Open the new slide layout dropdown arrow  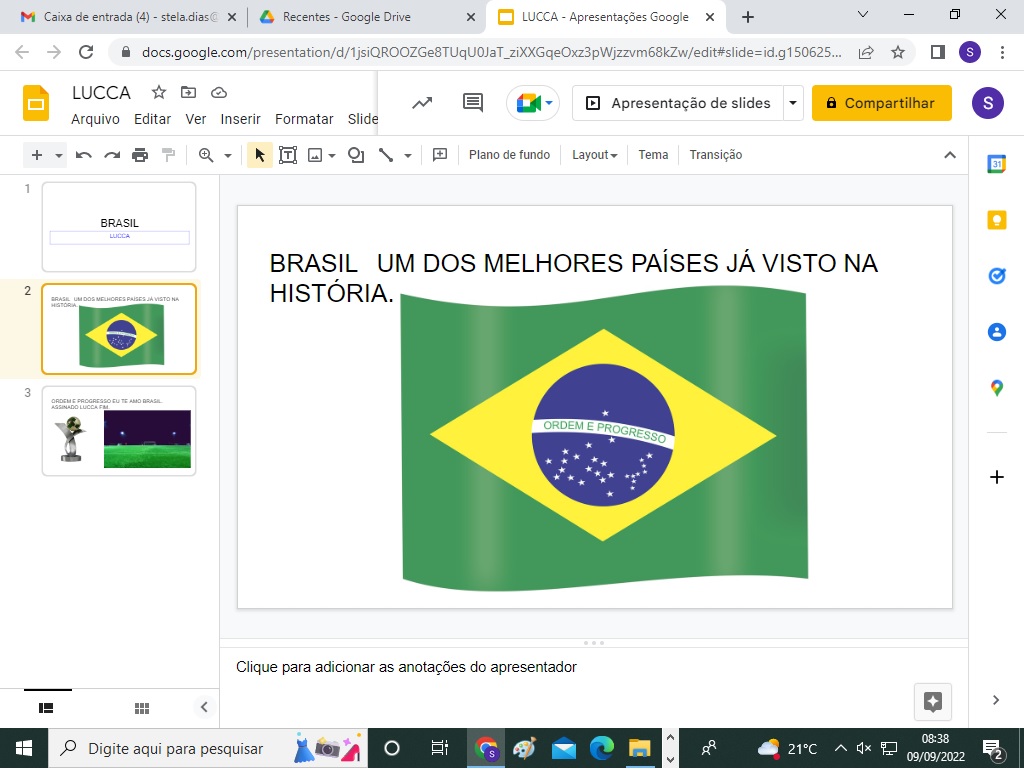[x=59, y=155]
